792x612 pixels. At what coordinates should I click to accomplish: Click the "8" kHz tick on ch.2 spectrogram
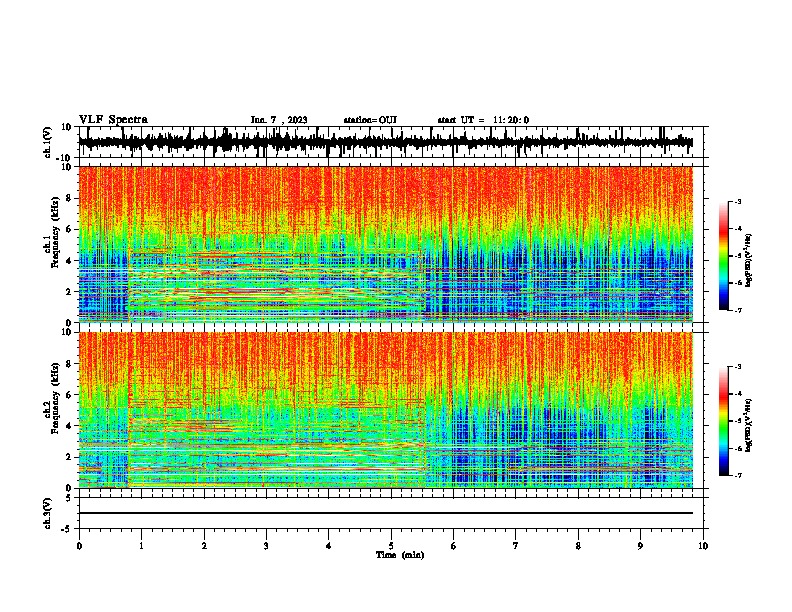pos(69,364)
